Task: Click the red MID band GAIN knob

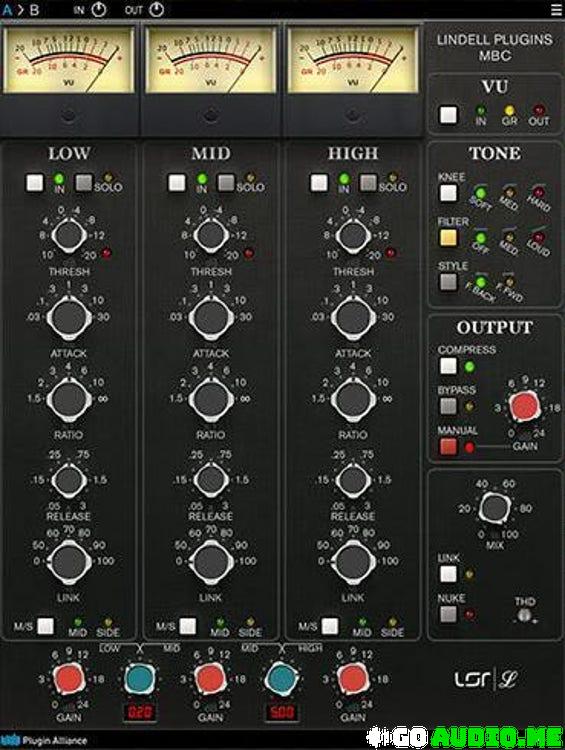Action: tap(210, 678)
